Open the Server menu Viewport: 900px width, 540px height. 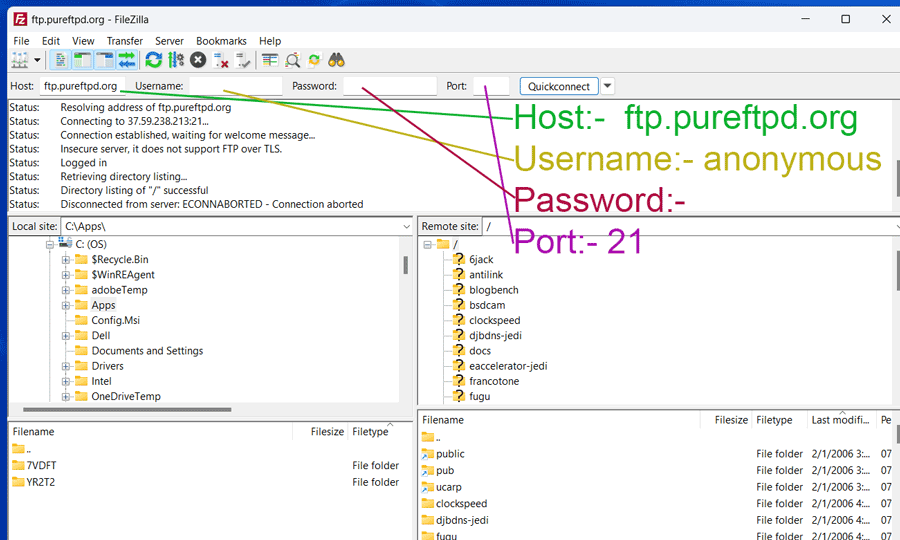tap(169, 41)
